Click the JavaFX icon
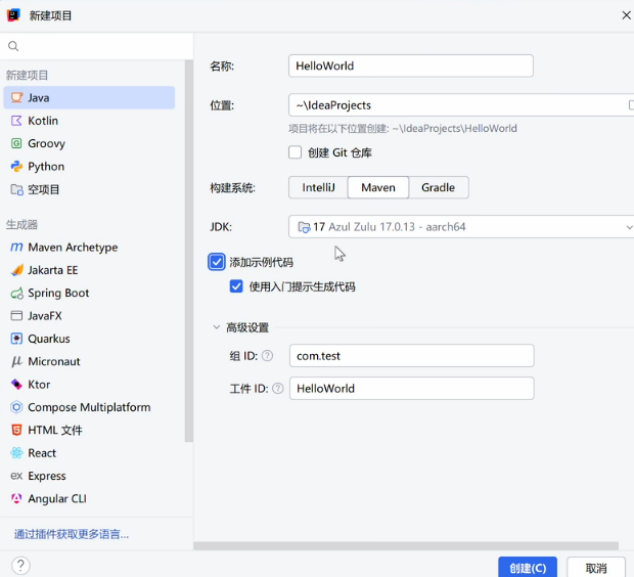Image resolution: width=634 pixels, height=577 pixels. coord(17,315)
